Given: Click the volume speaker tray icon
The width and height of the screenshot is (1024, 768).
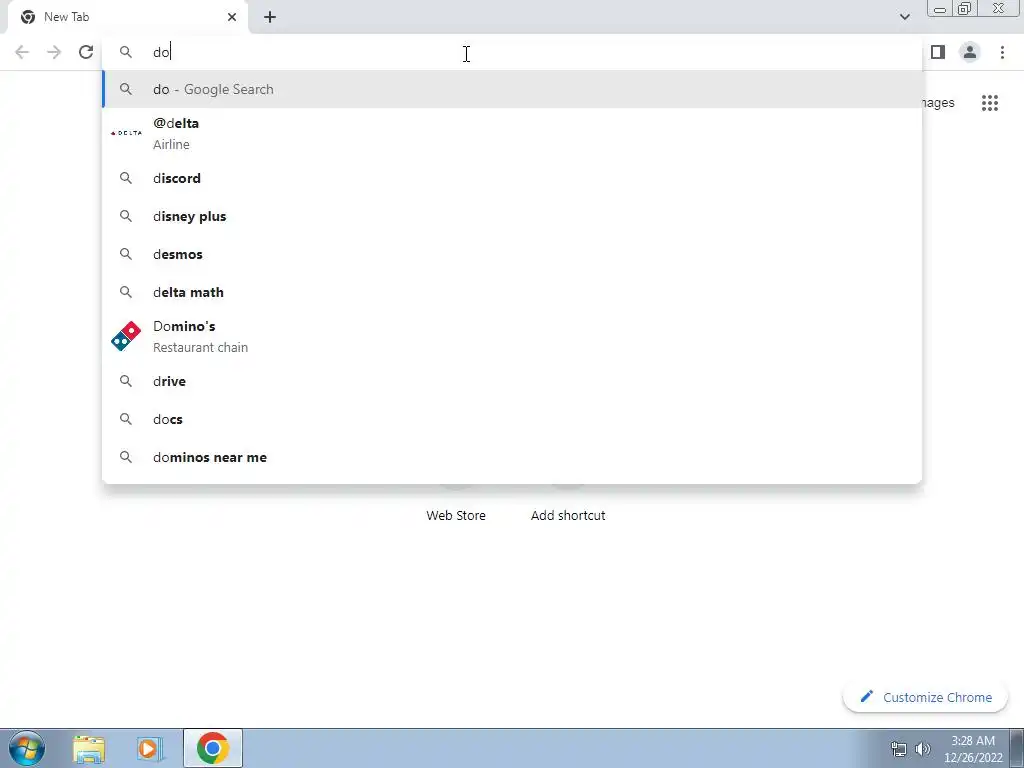Looking at the screenshot, I should 923,749.
